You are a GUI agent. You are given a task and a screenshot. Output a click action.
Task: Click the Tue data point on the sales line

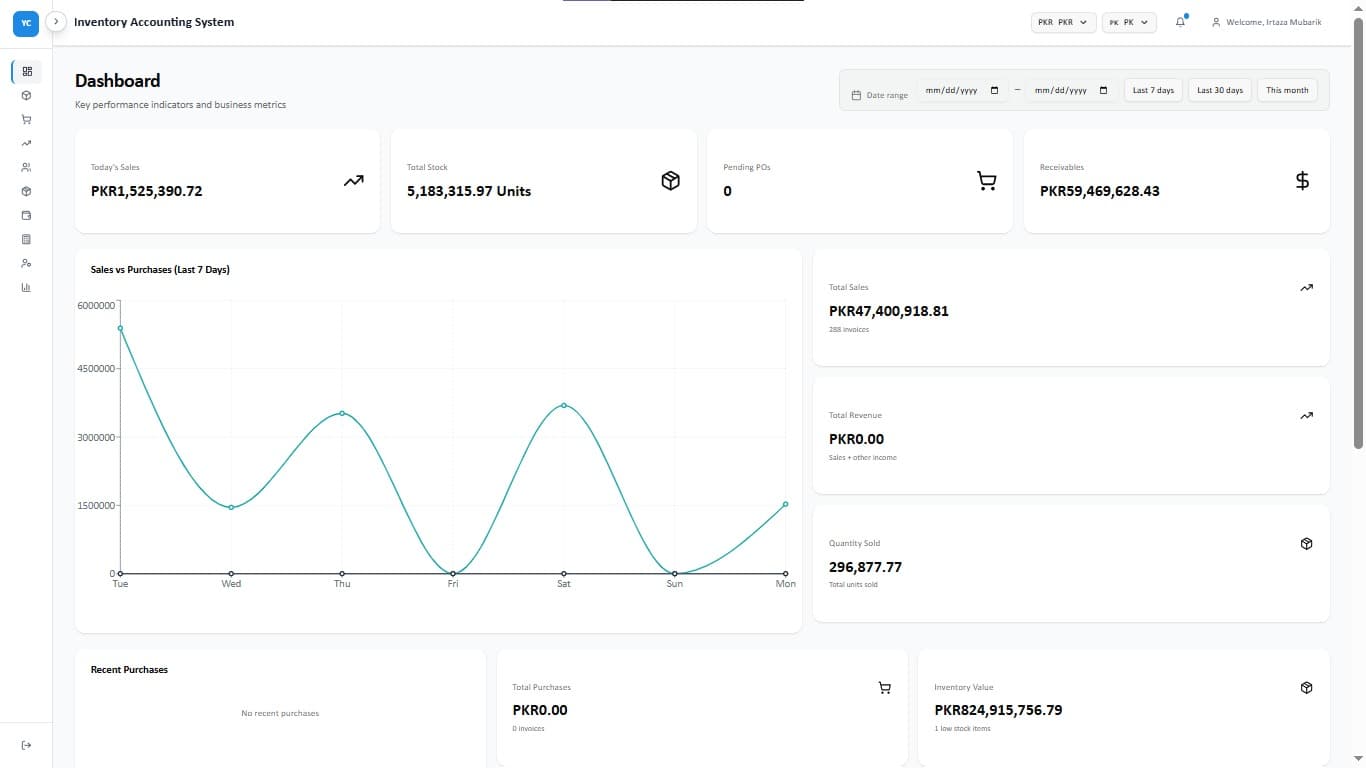(x=120, y=328)
